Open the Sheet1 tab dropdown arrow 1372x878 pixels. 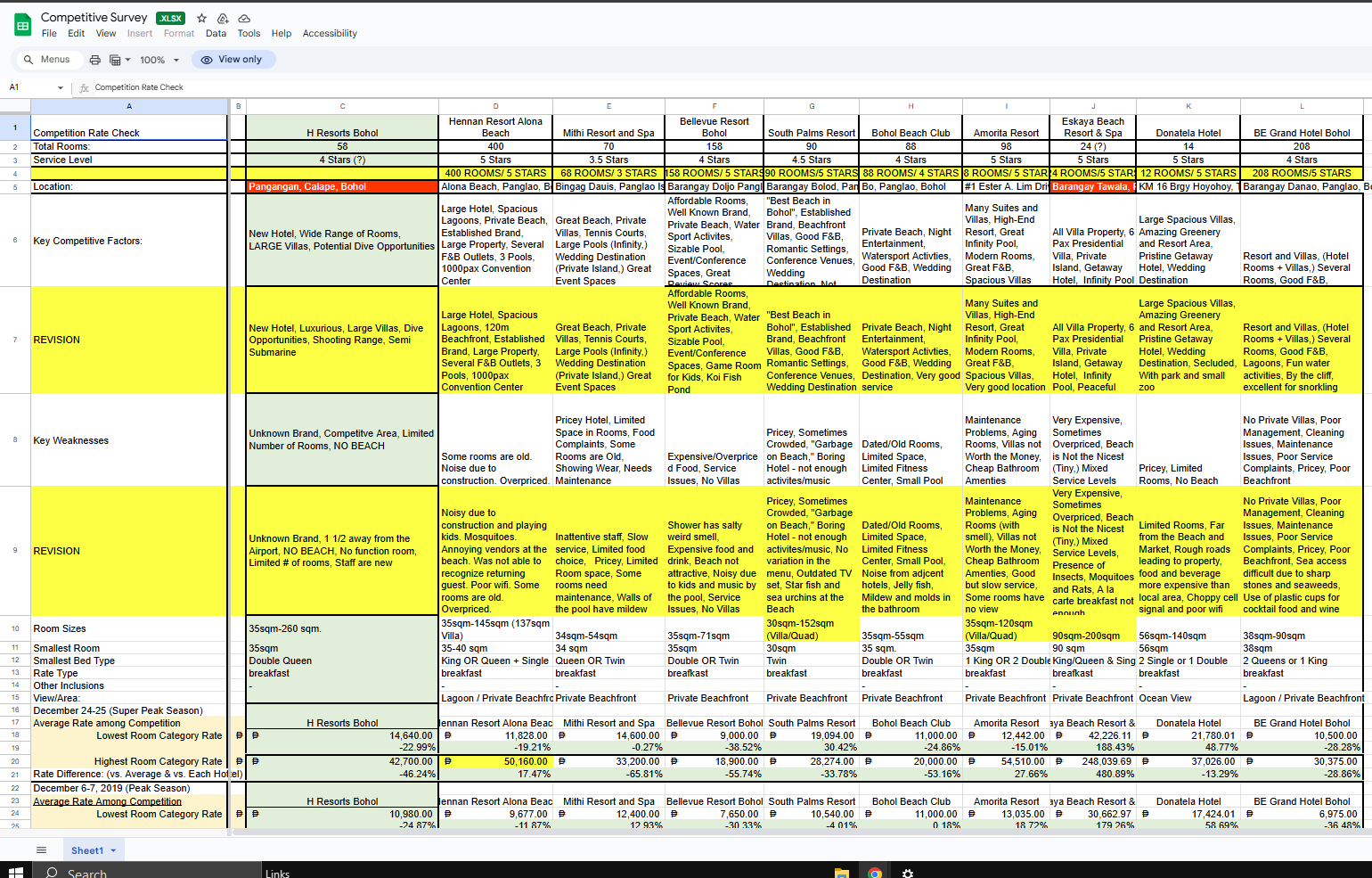pos(113,851)
